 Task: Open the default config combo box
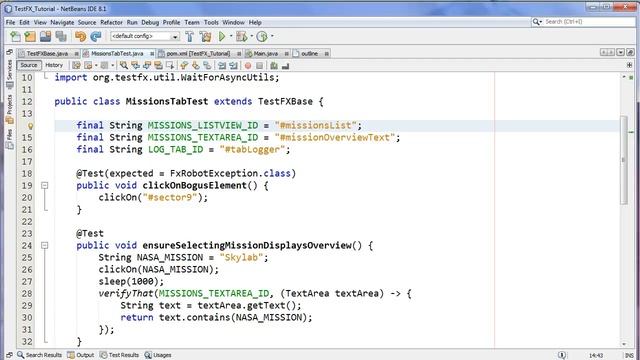tap(145, 36)
